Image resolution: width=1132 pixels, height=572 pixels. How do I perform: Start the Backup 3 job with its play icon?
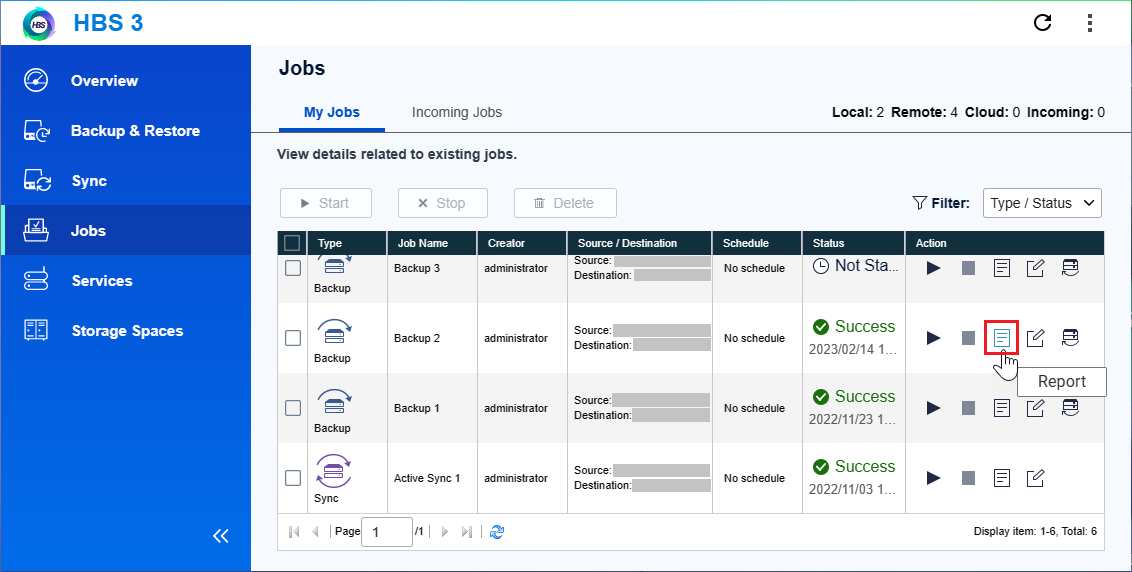point(933,268)
